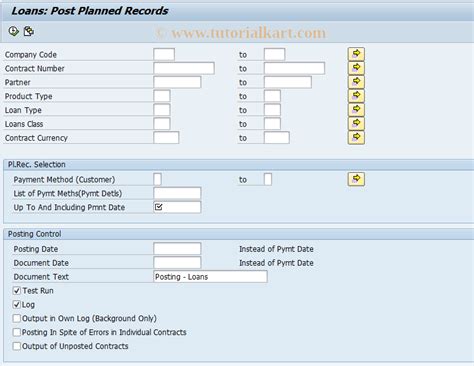The image size is (474, 366).
Task: Click the Posting Date input field
Action: [177, 249]
